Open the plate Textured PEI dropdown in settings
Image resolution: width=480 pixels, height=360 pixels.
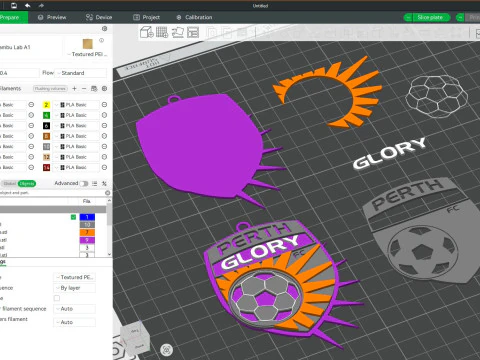74,277
